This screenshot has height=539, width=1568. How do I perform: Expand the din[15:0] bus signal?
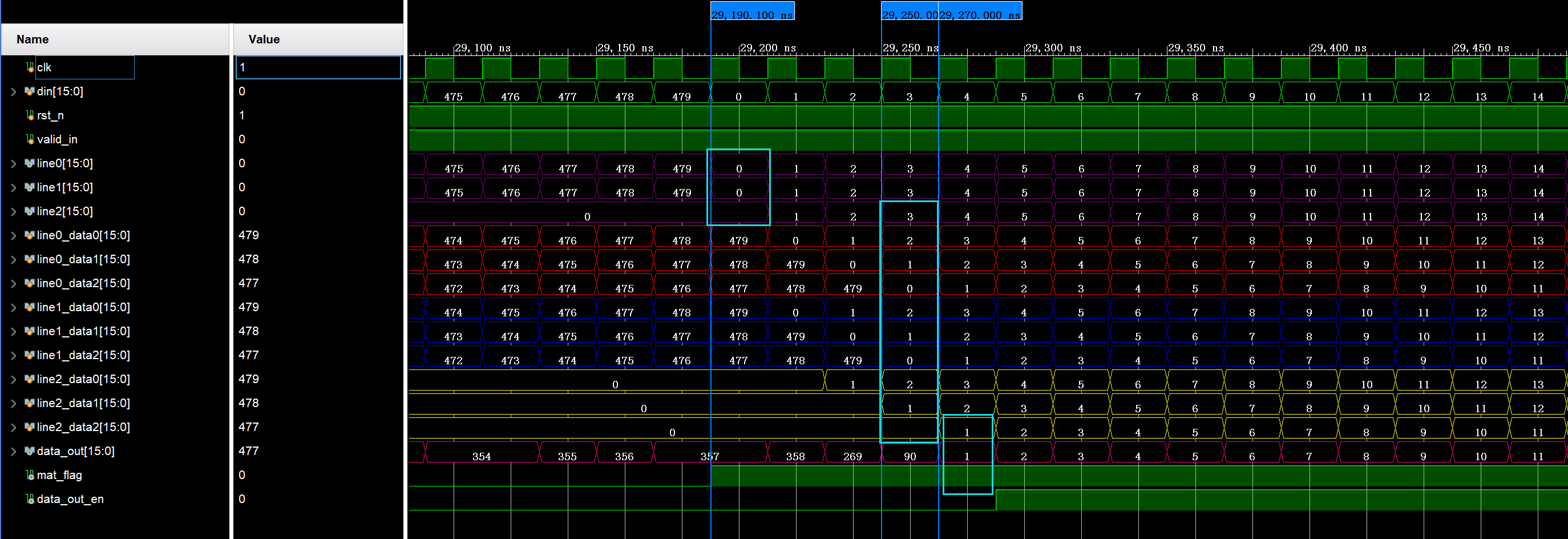click(x=13, y=91)
